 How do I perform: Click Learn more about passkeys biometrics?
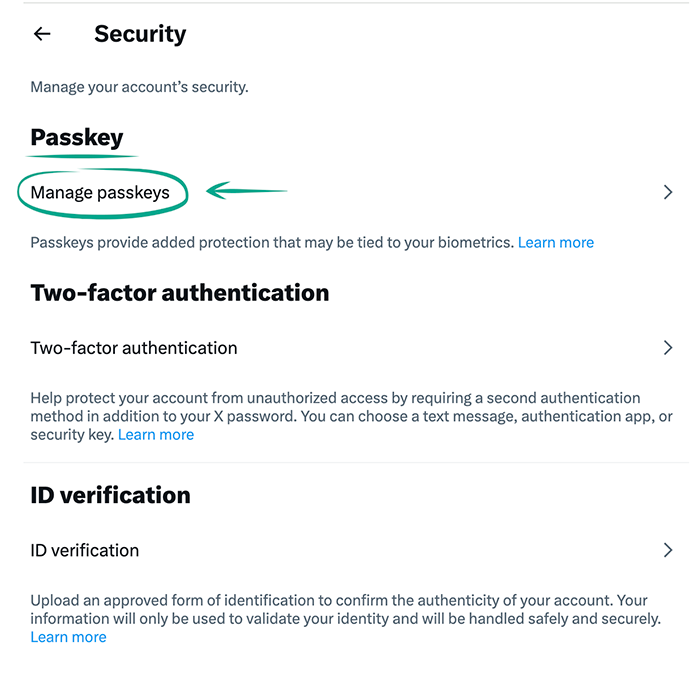[x=556, y=242]
